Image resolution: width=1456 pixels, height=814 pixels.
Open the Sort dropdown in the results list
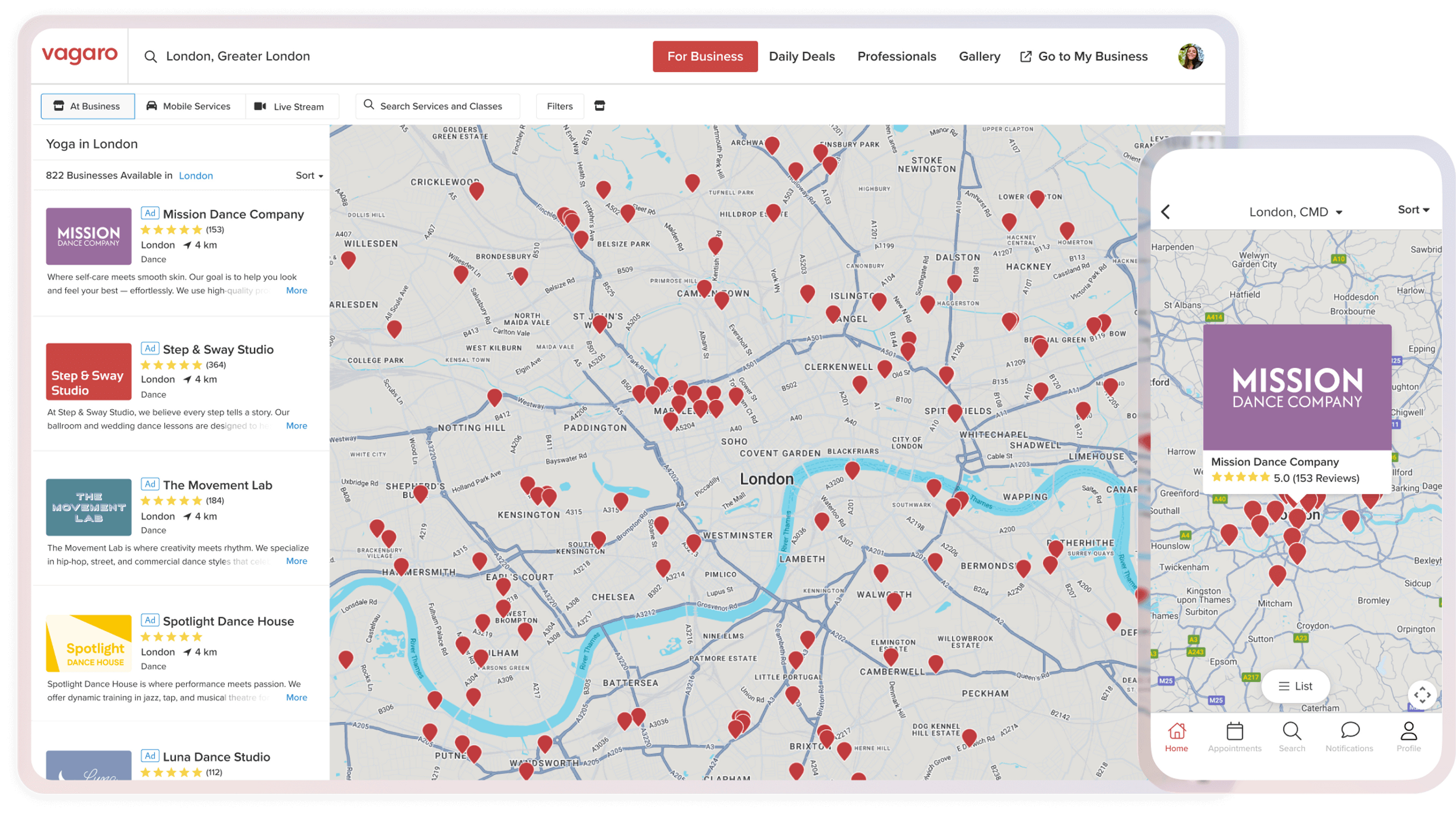click(x=309, y=175)
